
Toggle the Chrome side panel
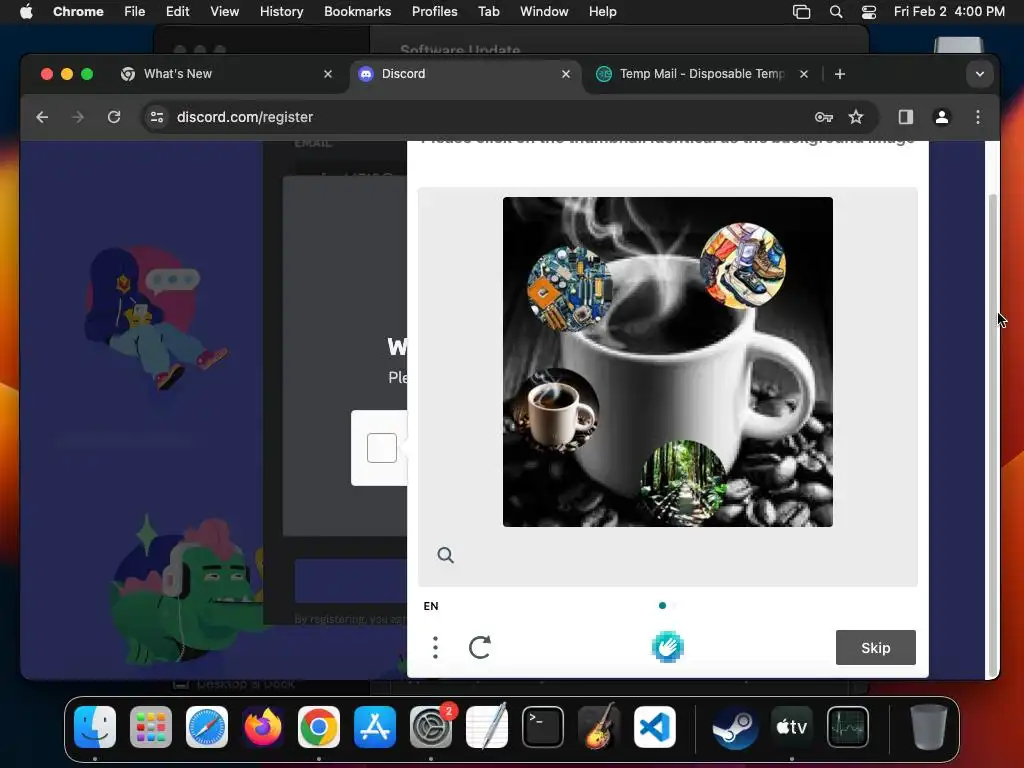906,117
